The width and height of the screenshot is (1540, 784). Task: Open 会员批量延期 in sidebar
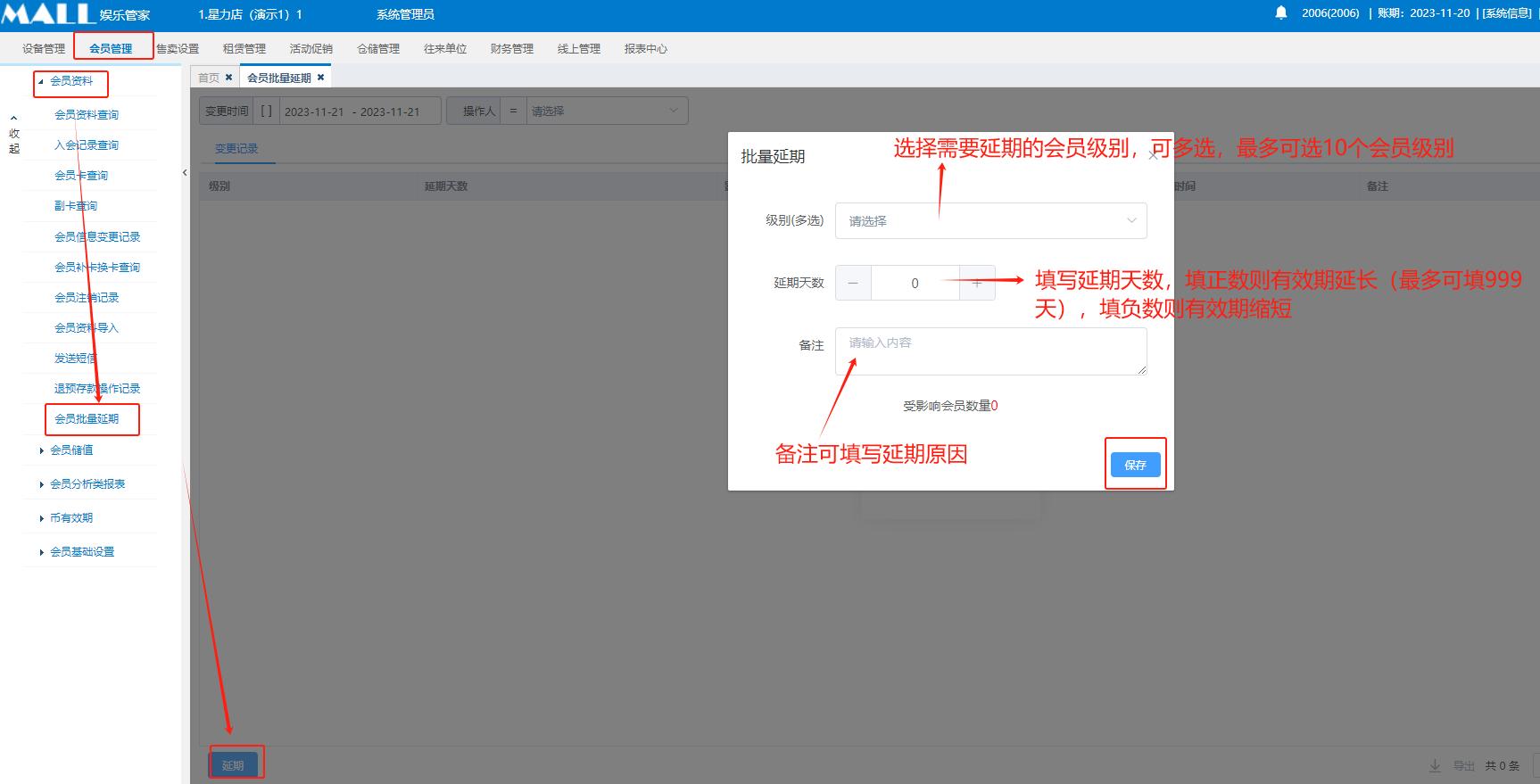tap(87, 419)
